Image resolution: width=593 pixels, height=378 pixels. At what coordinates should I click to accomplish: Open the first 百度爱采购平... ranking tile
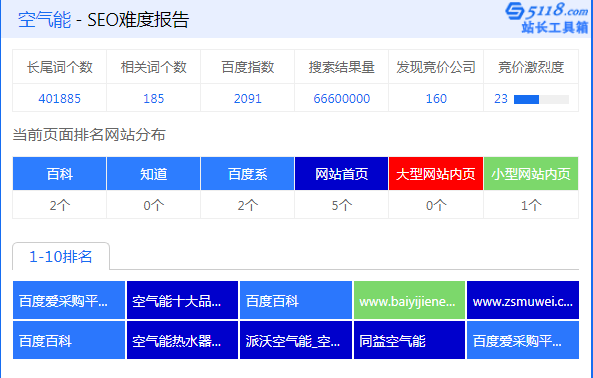tap(69, 300)
